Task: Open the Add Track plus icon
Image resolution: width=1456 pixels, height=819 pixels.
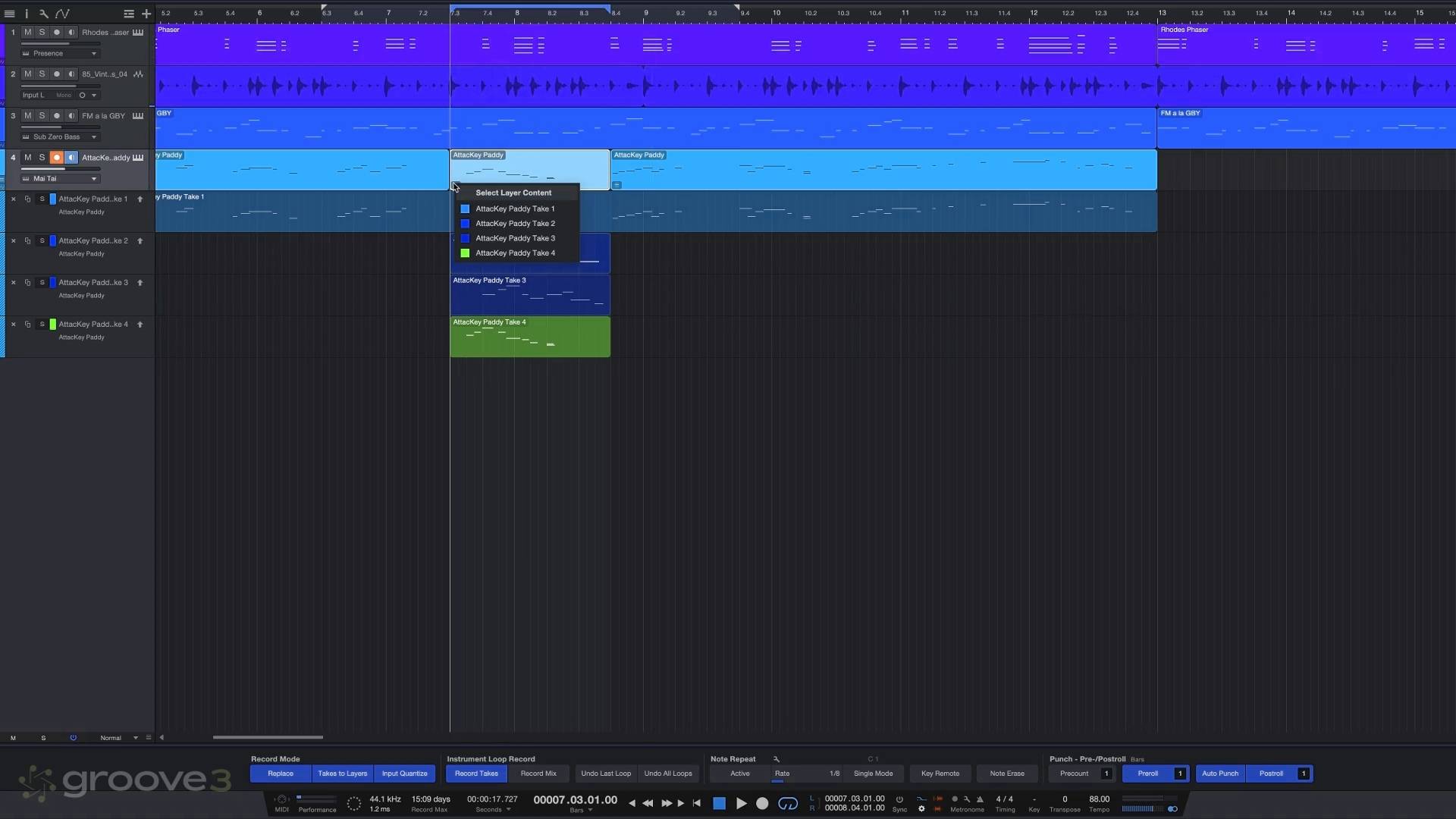Action: (146, 14)
